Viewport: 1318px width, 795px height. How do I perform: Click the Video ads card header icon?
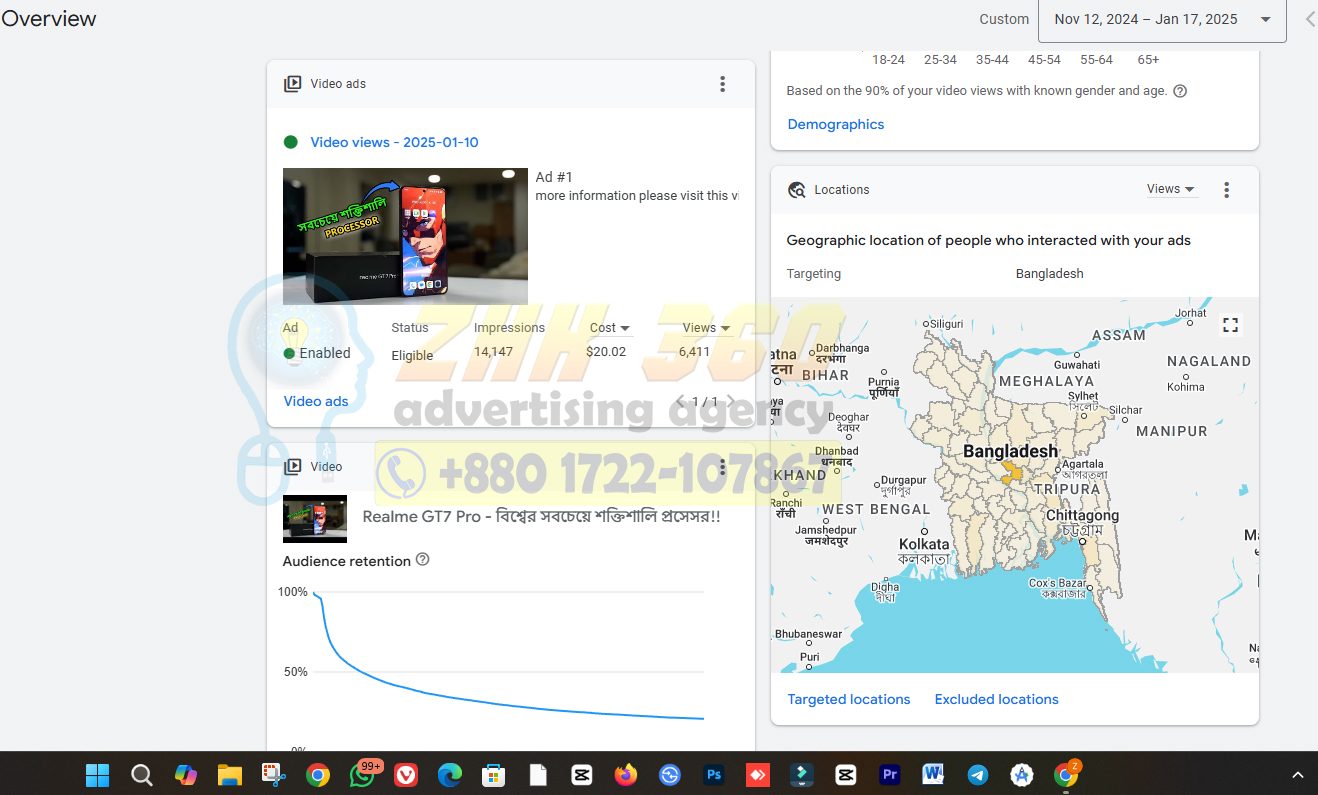pos(293,84)
